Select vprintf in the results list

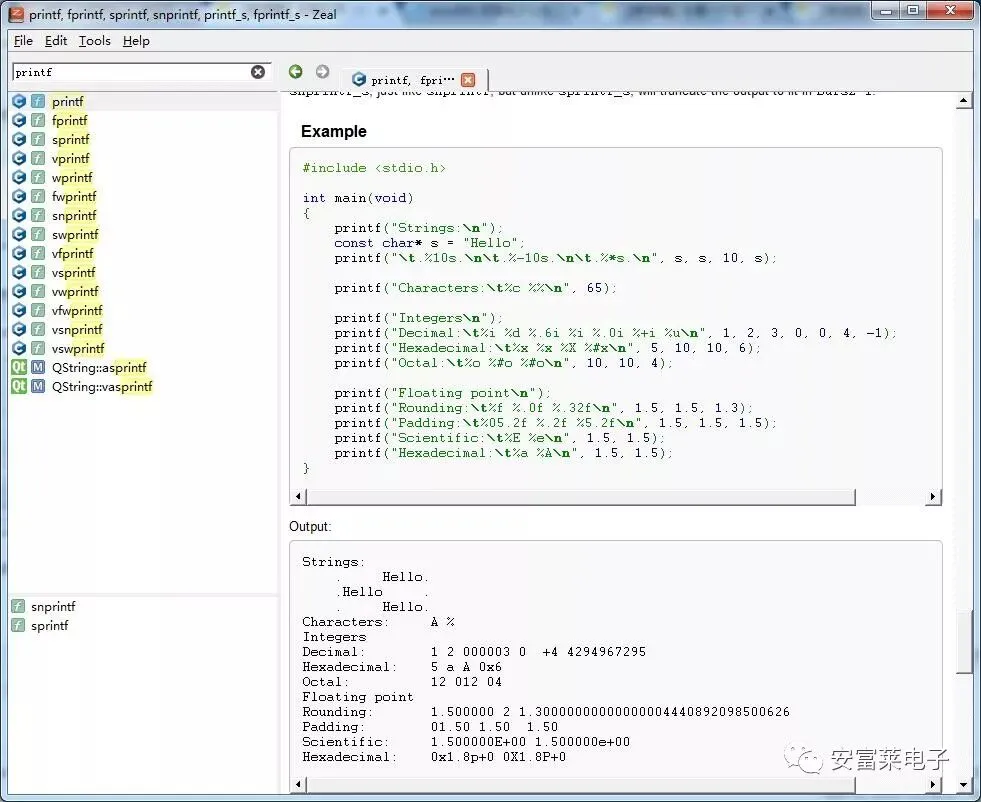click(x=71, y=158)
